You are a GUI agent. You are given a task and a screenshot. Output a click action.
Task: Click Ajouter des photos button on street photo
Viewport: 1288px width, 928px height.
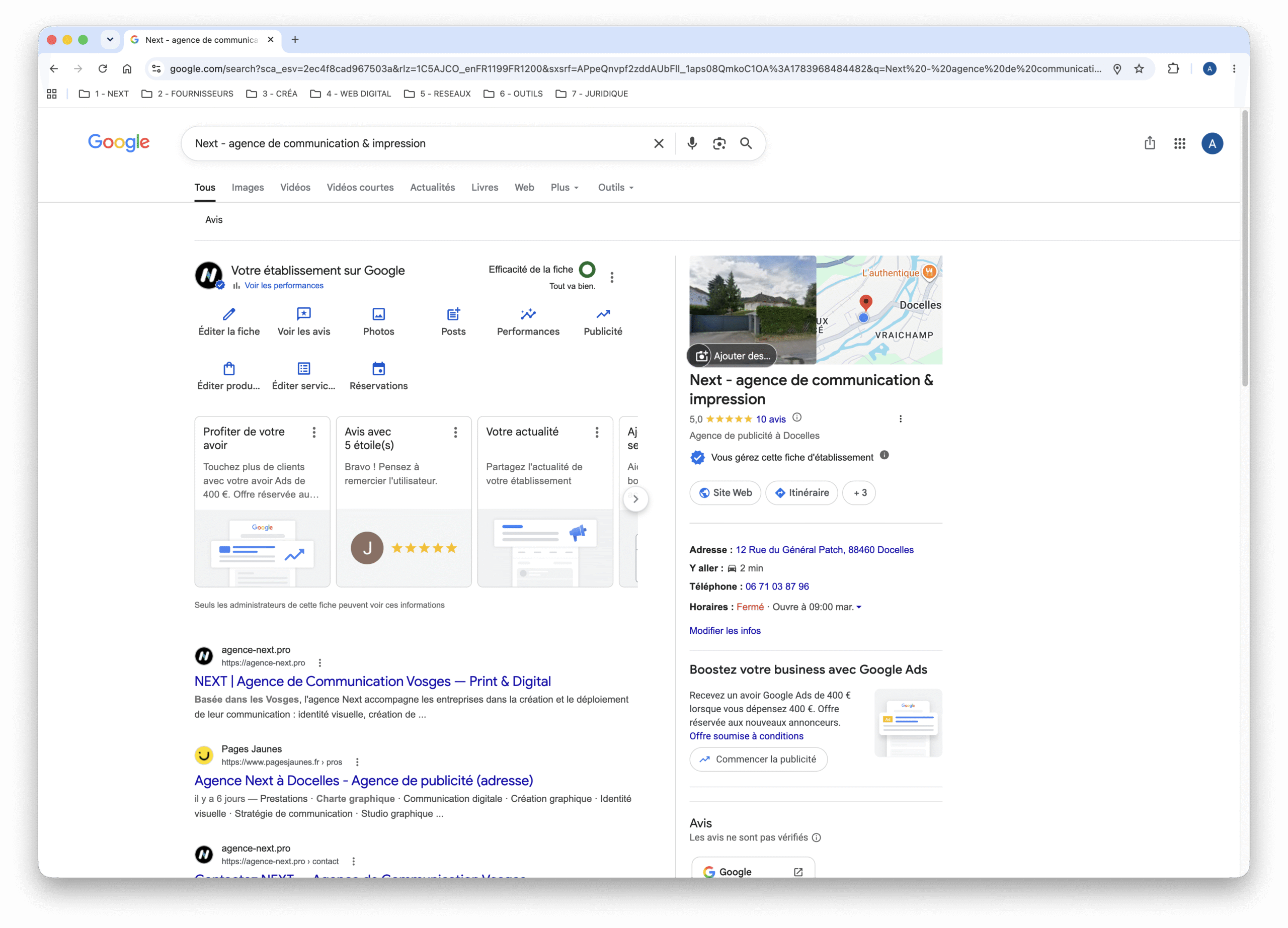click(x=732, y=356)
